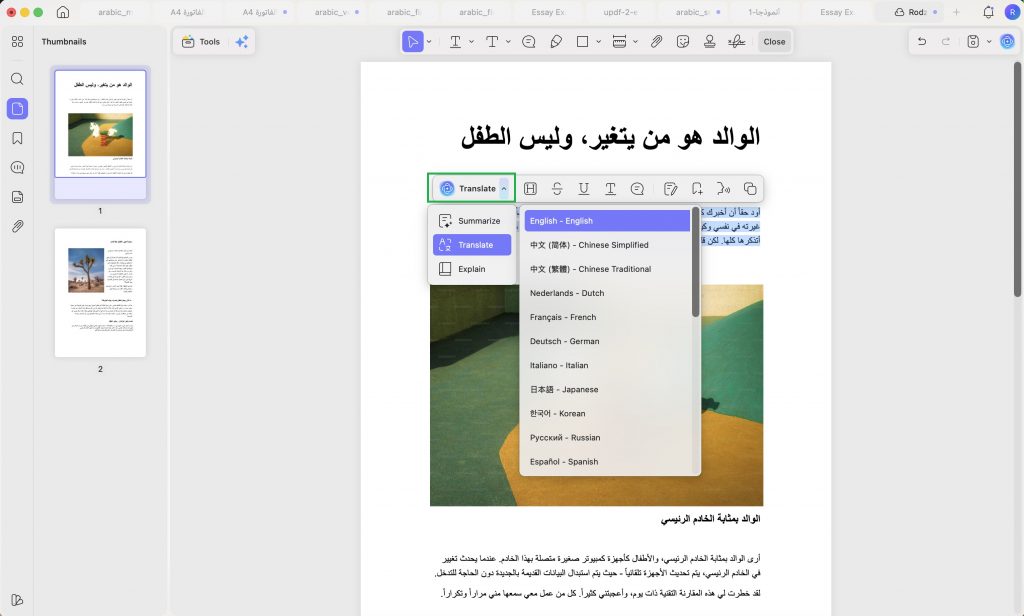Switch to the updf-2 tab
The image size is (1024, 616).
point(620,12)
